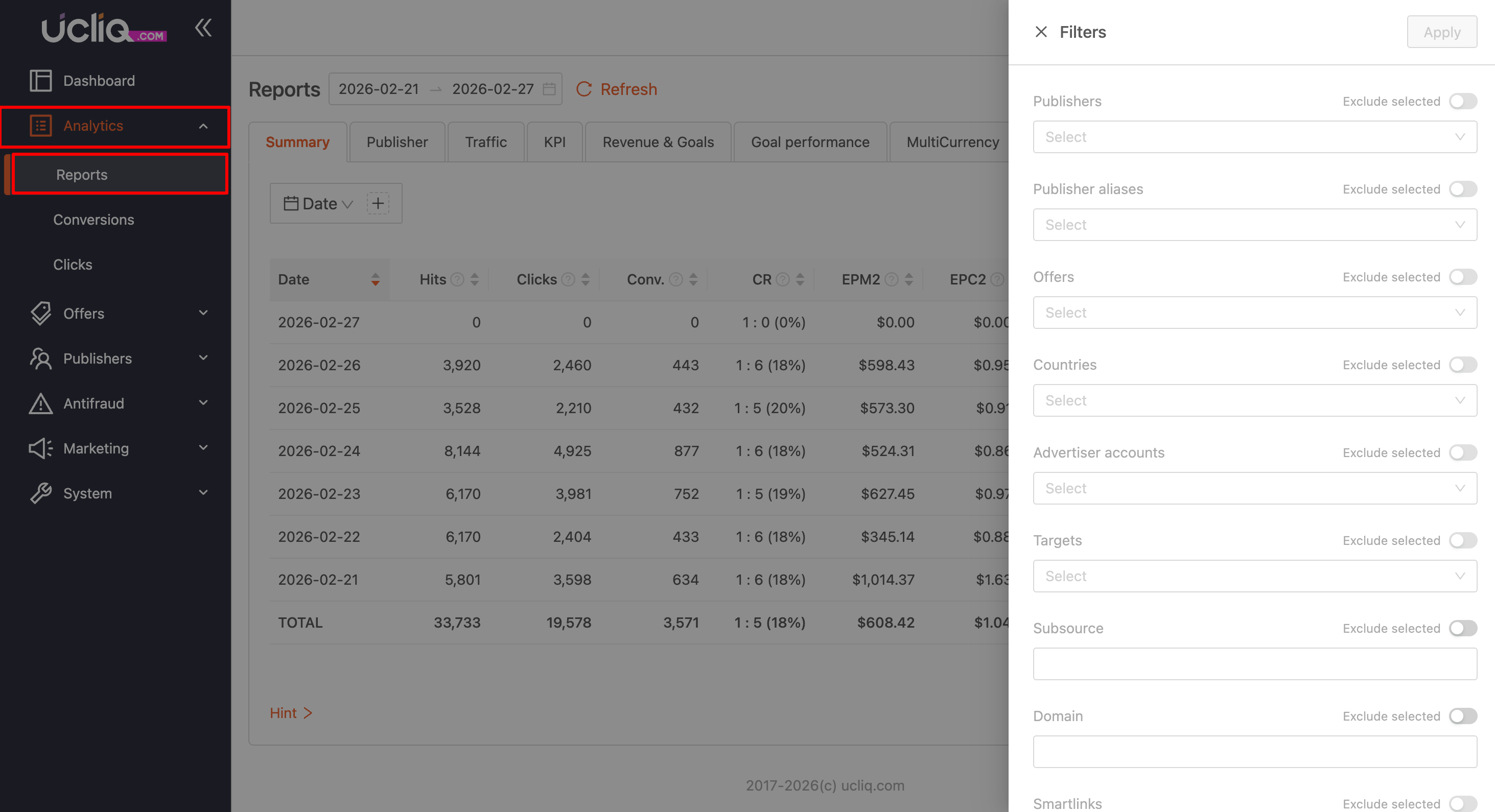Click the Refresh button
Image resolution: width=1495 pixels, height=812 pixels.
click(616, 89)
